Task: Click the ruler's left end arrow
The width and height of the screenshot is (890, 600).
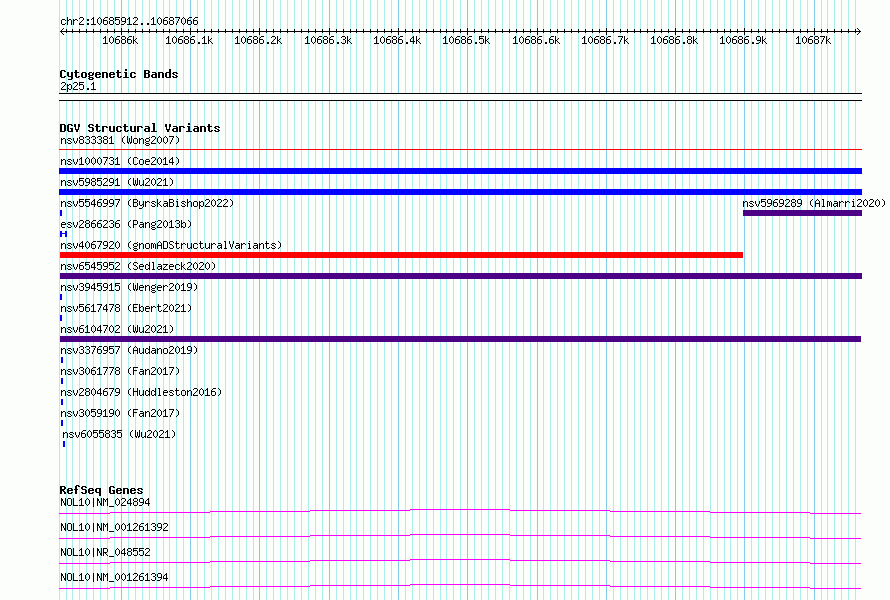Action: [x=62, y=31]
